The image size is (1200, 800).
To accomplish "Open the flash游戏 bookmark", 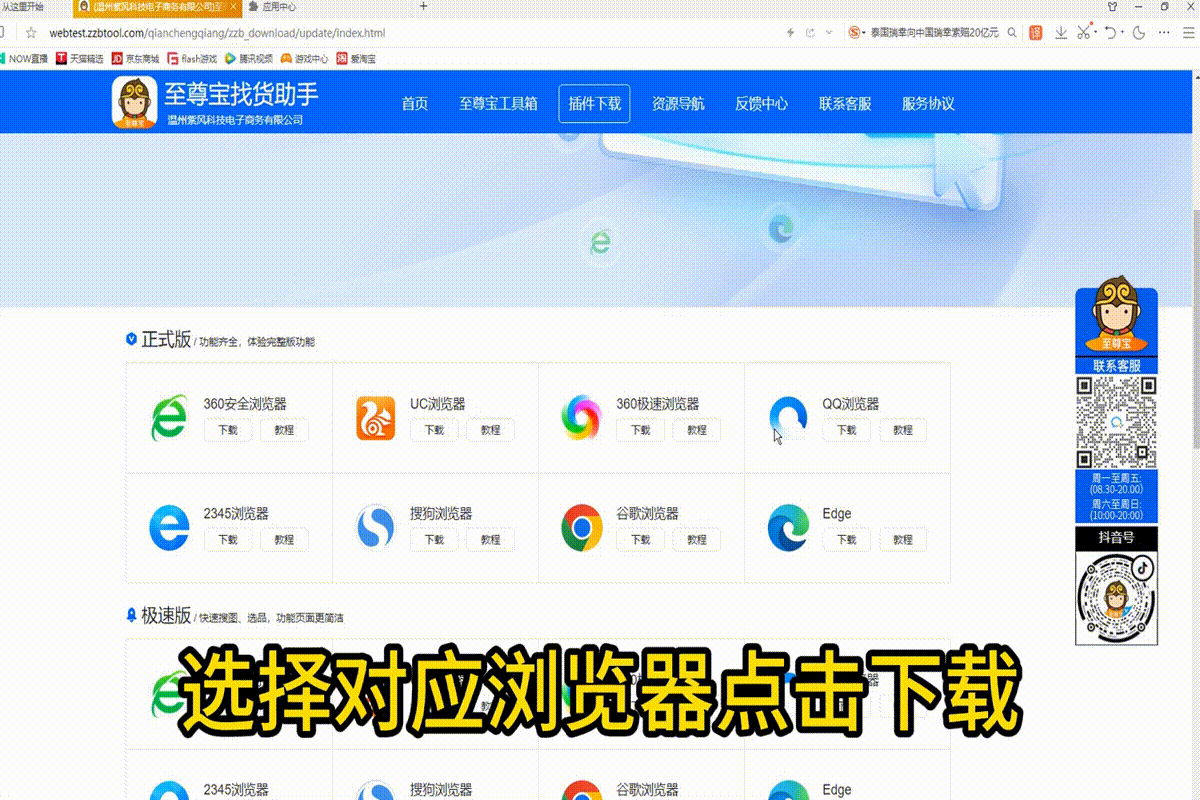I will pyautogui.click(x=193, y=59).
